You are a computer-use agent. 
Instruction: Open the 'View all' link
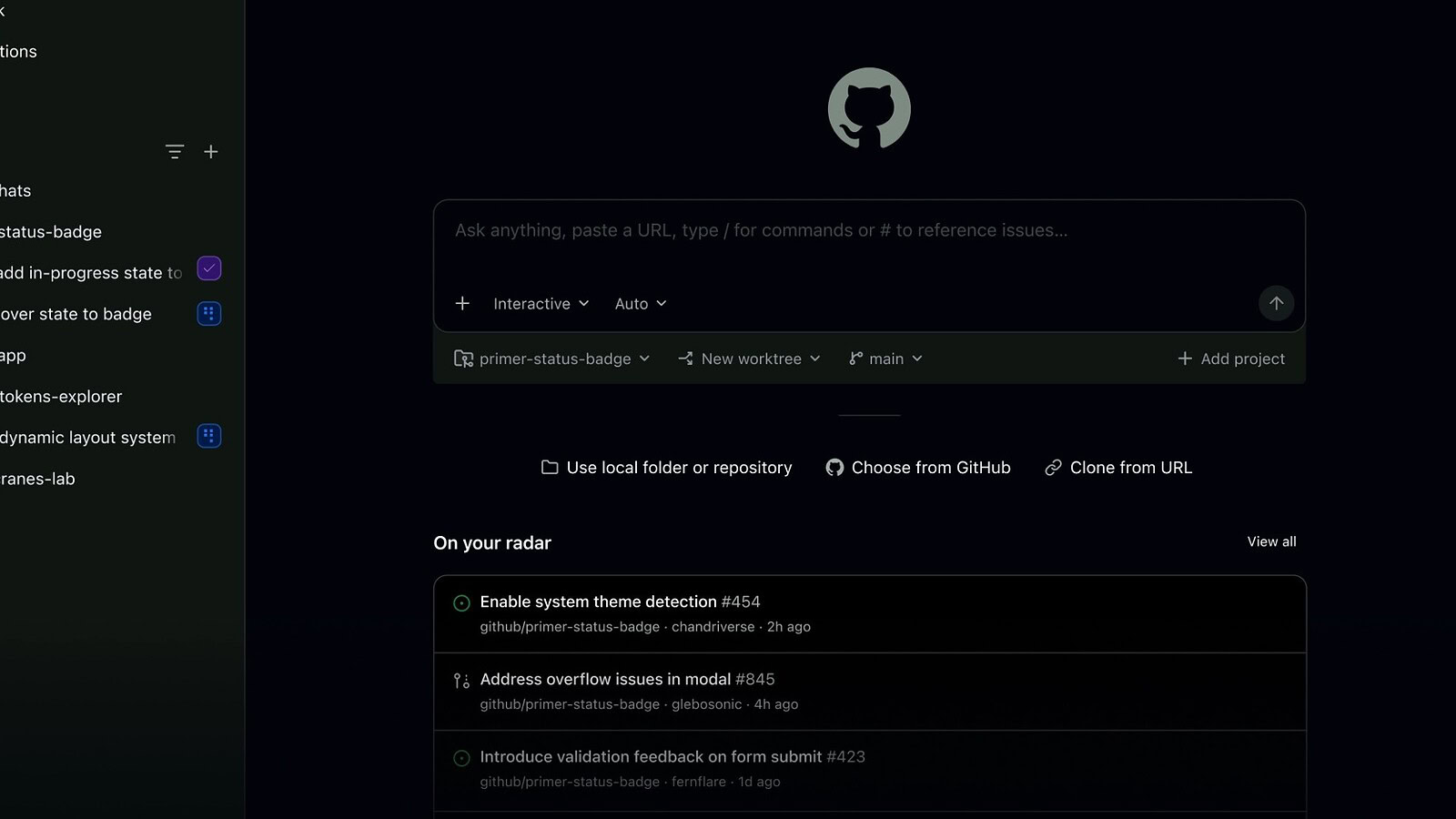(1271, 541)
